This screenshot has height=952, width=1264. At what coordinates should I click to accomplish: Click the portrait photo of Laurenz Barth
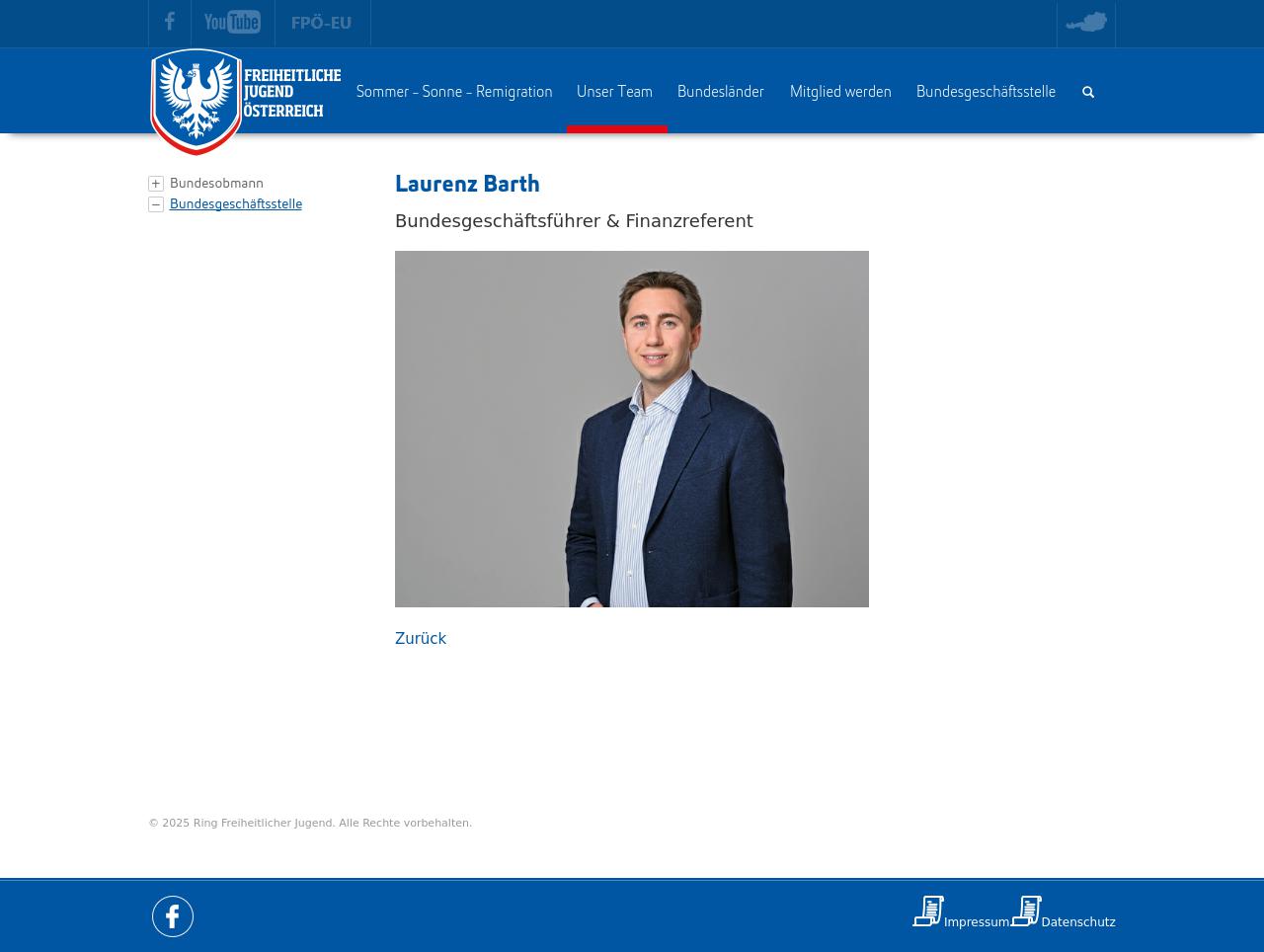tap(632, 429)
